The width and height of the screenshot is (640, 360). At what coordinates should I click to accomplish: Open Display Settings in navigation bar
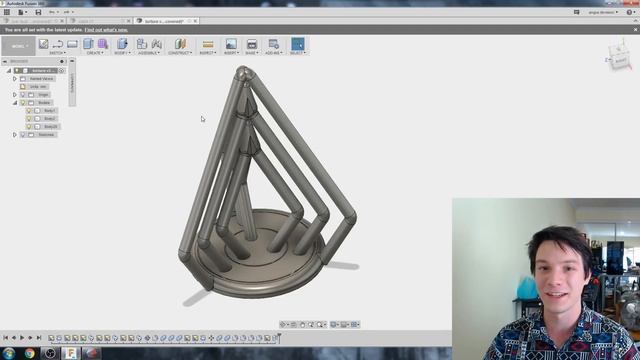[334, 324]
